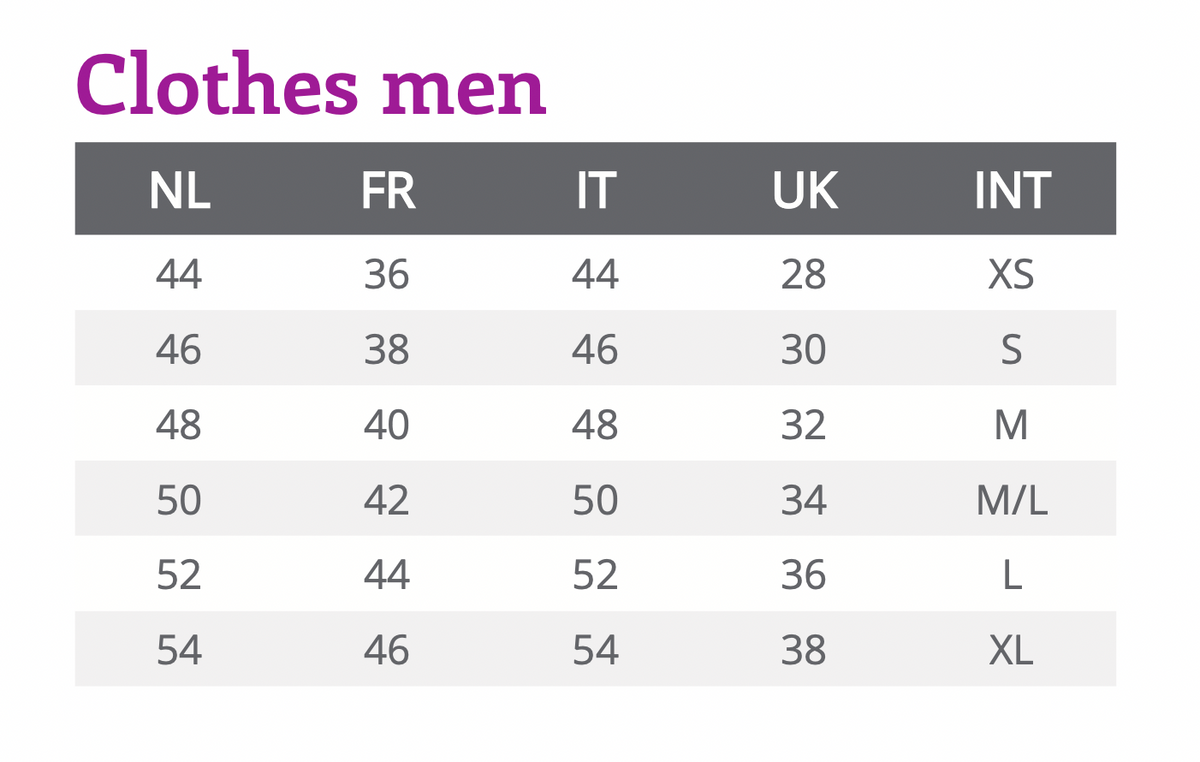Image resolution: width=1200 pixels, height=762 pixels.
Task: Click FR size 36 cell
Action: pyautogui.click(x=387, y=274)
